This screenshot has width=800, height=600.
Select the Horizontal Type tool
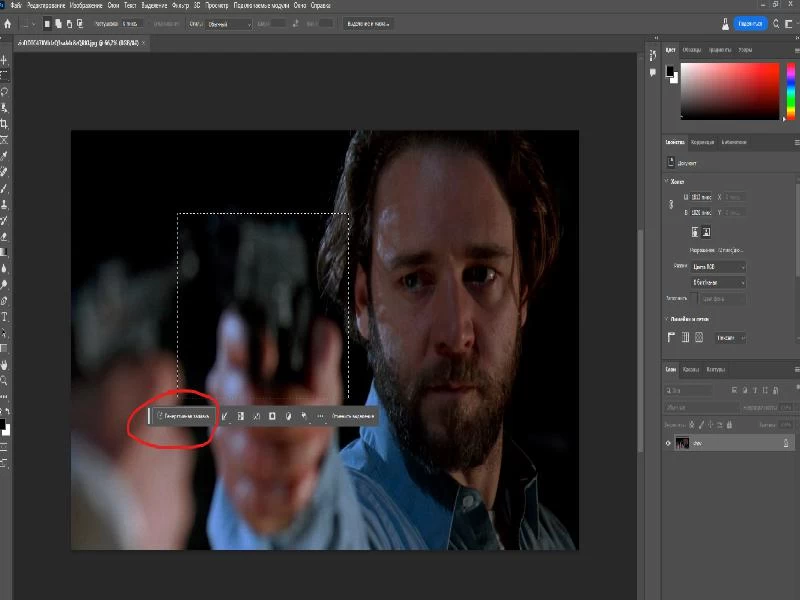[x=4, y=317]
